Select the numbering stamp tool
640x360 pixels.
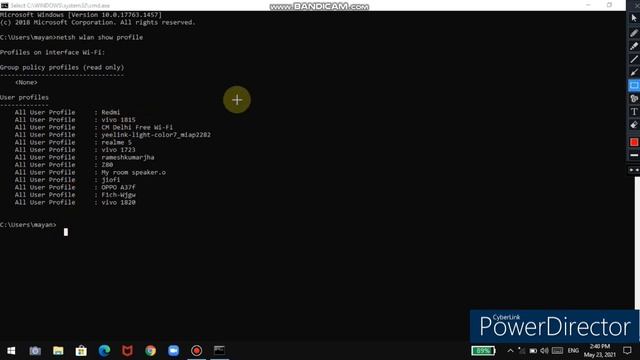tap(634, 98)
